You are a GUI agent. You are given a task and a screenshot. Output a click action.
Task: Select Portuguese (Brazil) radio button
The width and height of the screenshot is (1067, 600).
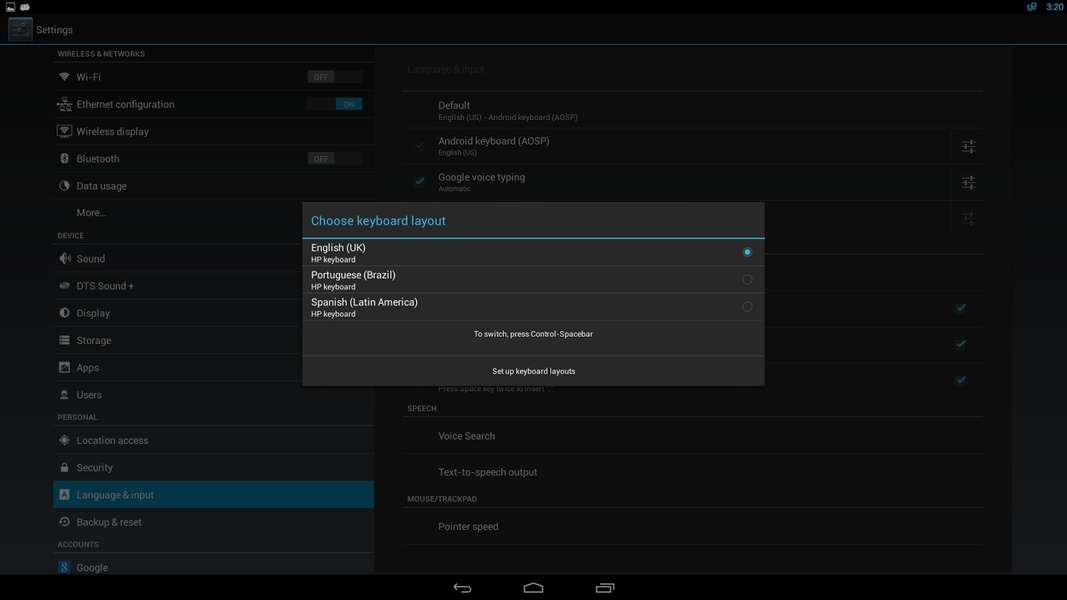tap(746, 280)
